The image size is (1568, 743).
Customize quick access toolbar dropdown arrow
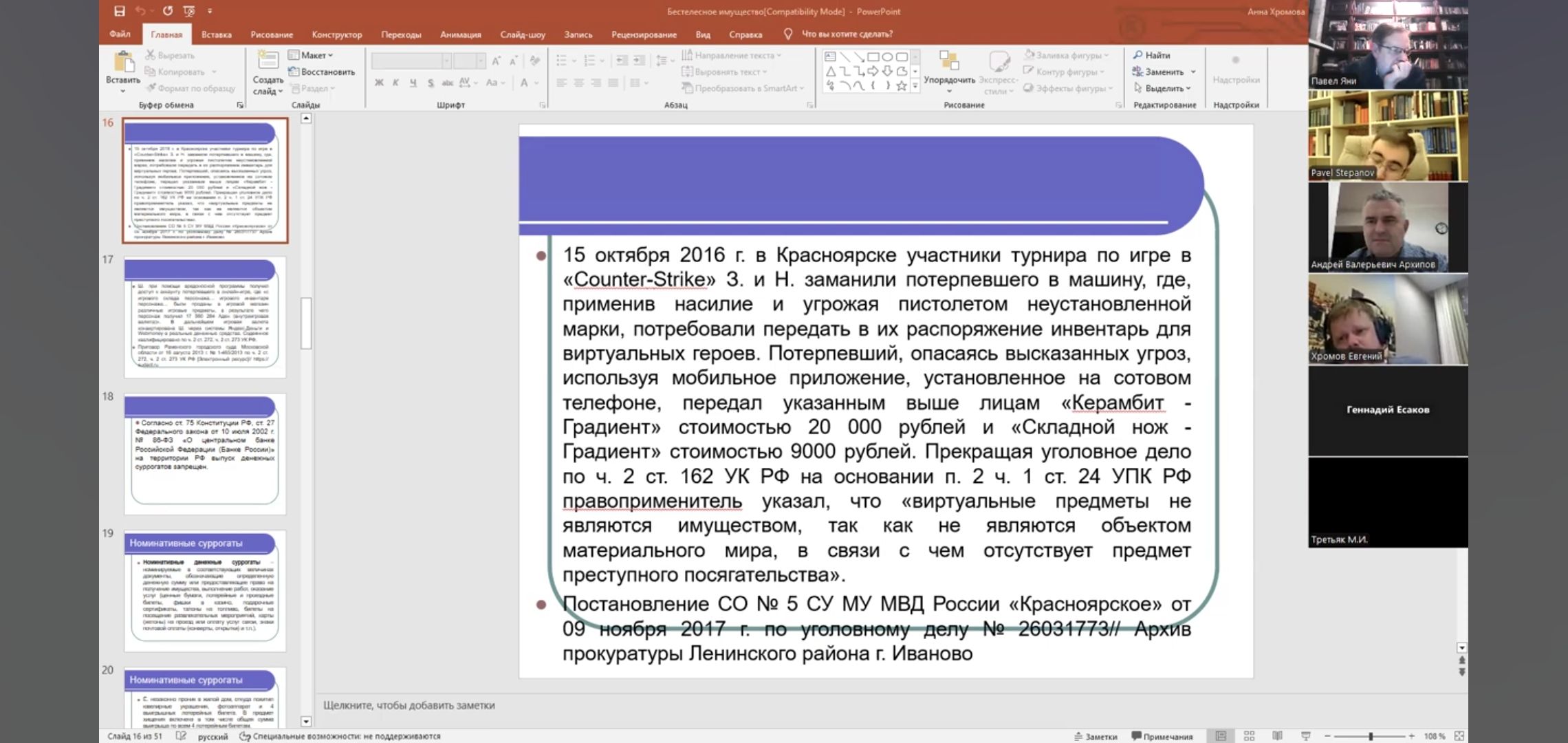(x=210, y=11)
